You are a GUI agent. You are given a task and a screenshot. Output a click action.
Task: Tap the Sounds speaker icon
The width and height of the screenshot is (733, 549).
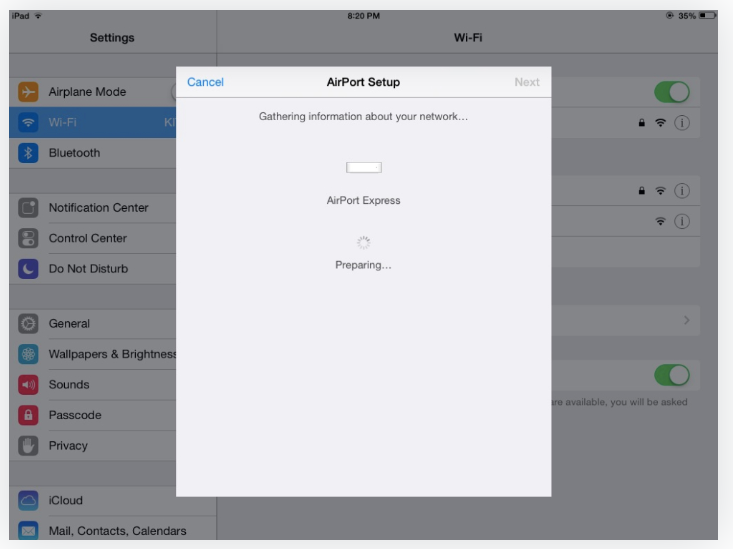point(28,384)
